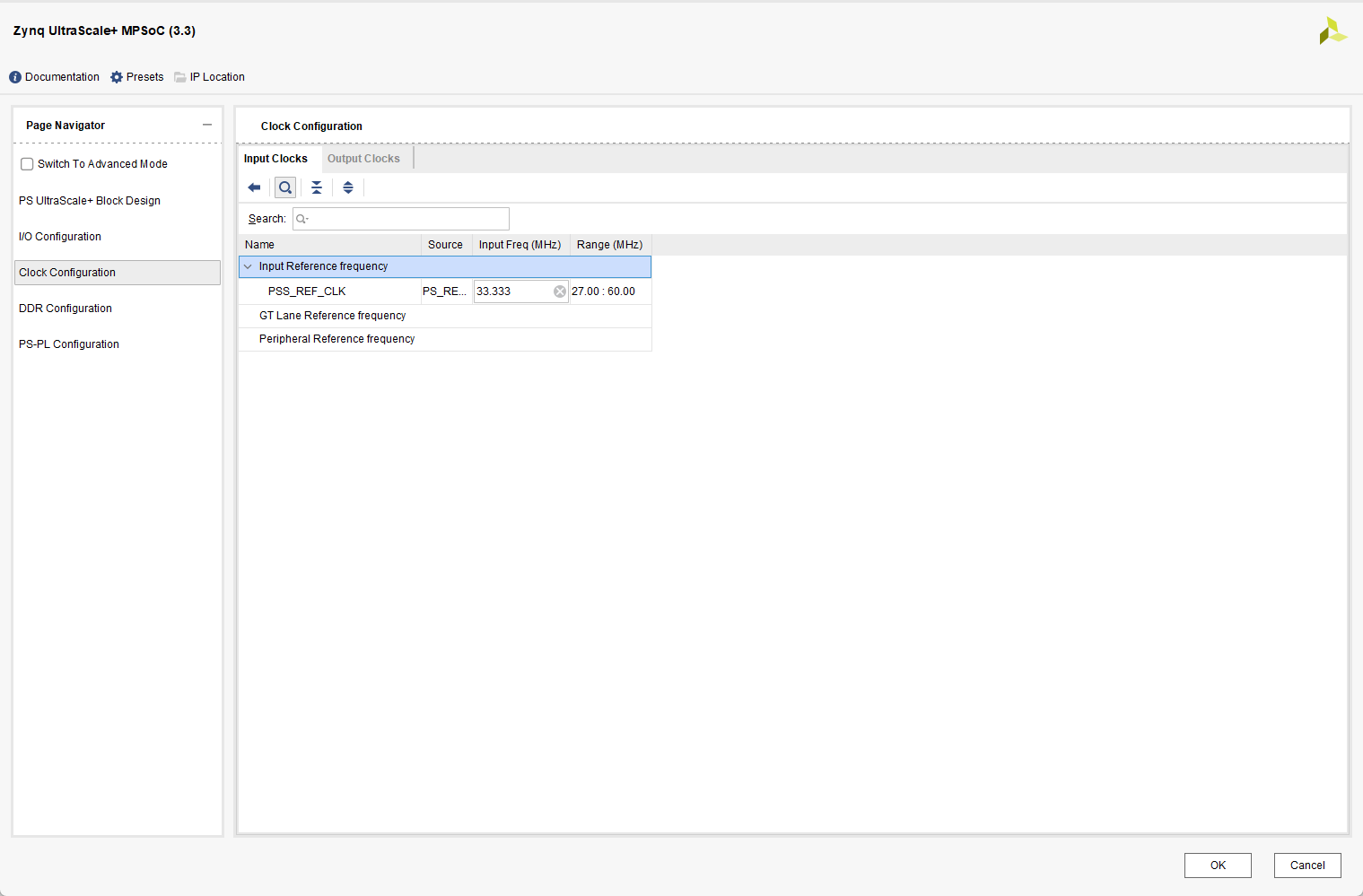Open Clock Configuration page
The width and height of the screenshot is (1363, 896).
(118, 273)
